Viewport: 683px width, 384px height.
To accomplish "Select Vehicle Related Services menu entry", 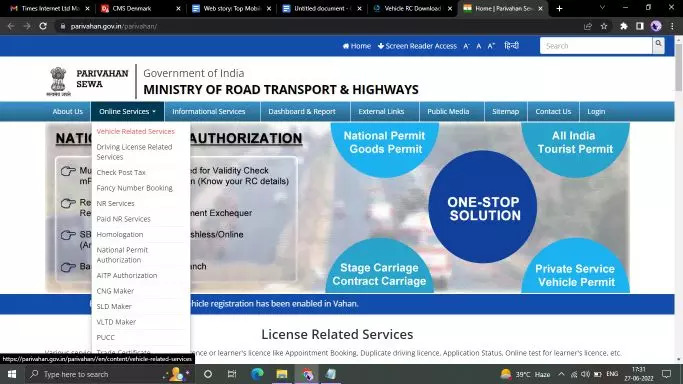I will coord(135,131).
